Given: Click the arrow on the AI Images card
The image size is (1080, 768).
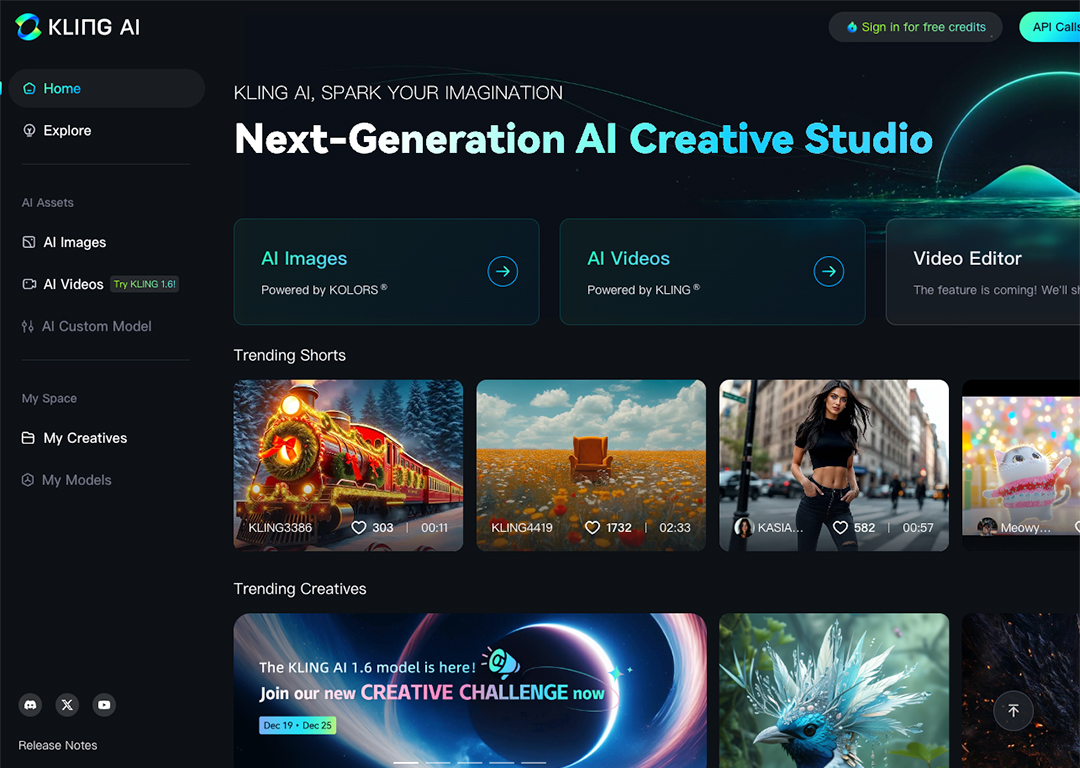Looking at the screenshot, I should tap(503, 271).
